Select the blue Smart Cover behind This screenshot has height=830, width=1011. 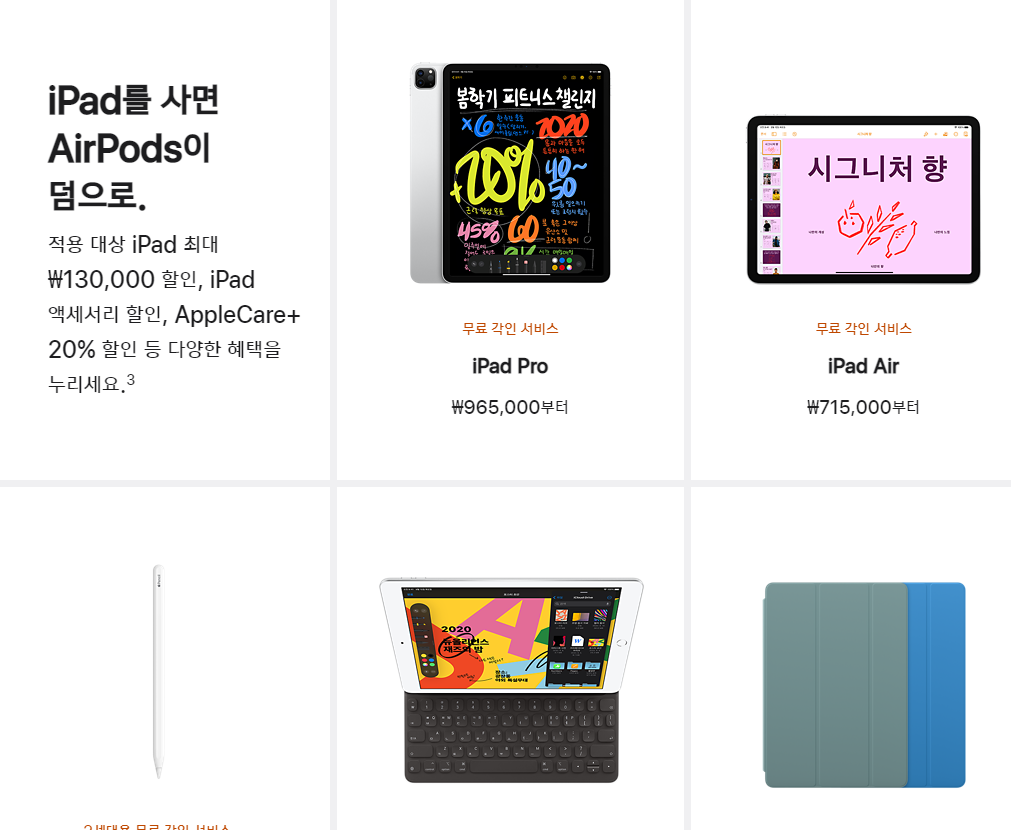pyautogui.click(x=937, y=685)
